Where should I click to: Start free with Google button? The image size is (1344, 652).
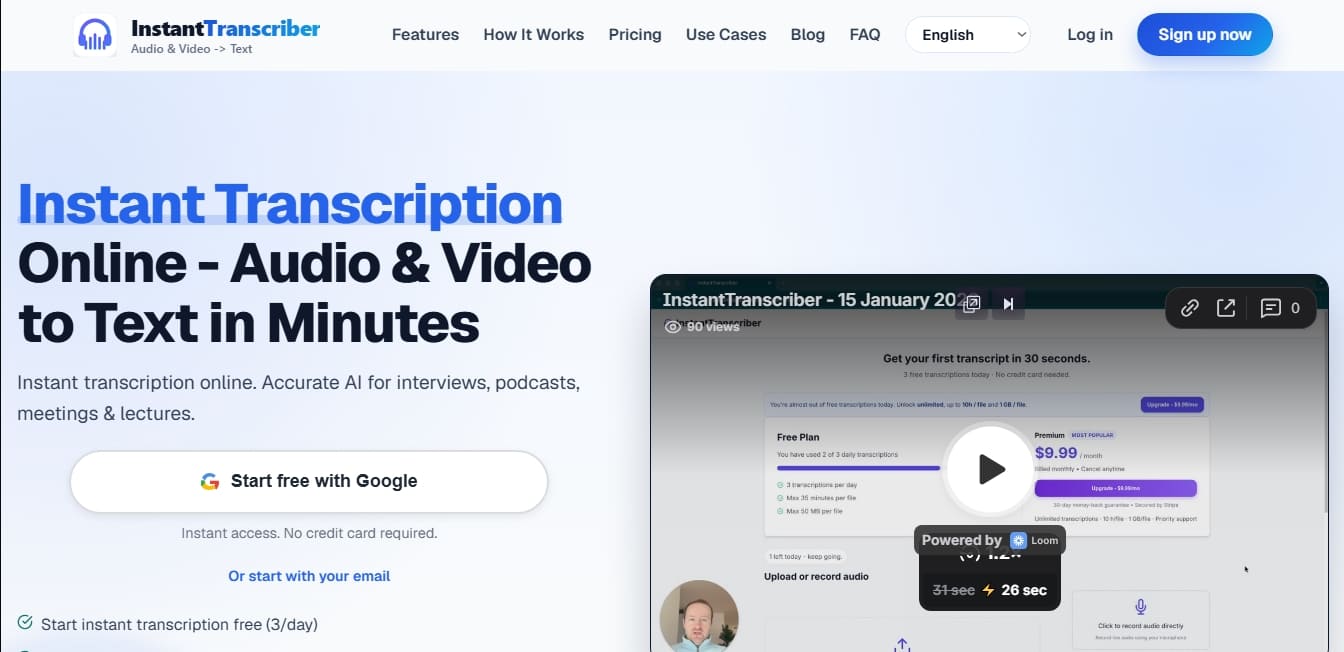(309, 481)
